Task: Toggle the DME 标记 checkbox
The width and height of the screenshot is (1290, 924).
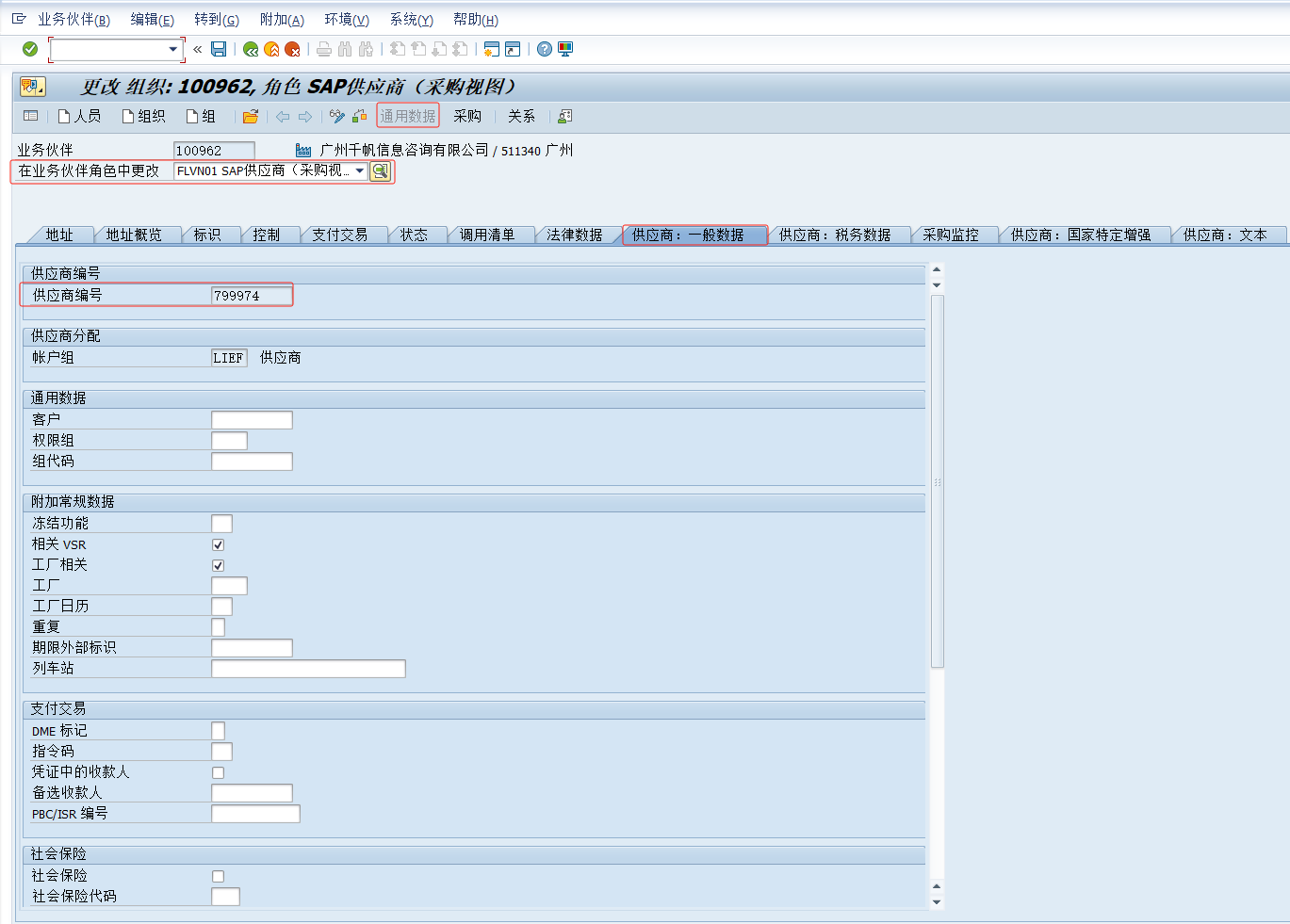Action: 218,731
